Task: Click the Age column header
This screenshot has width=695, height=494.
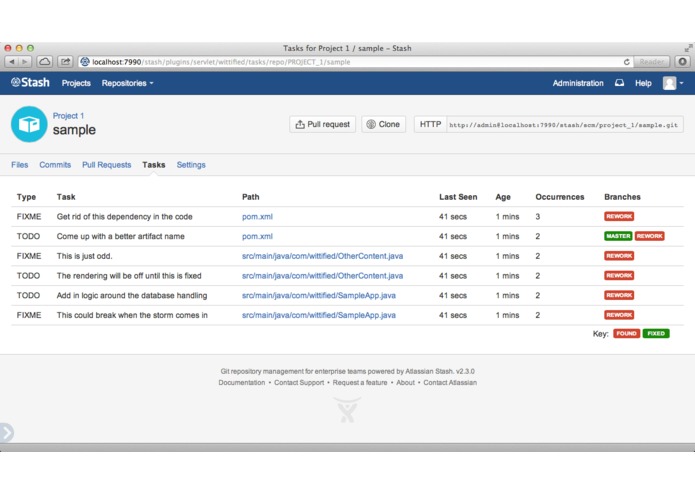Action: click(503, 197)
